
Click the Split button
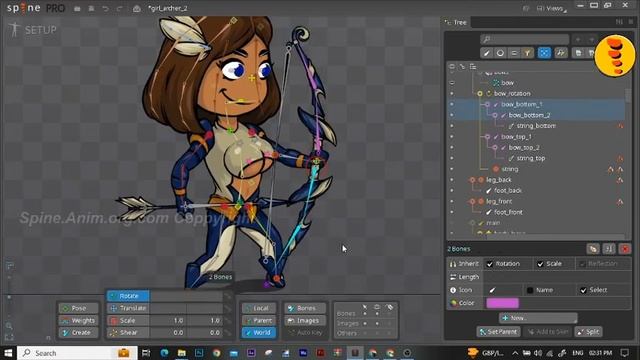click(589, 332)
